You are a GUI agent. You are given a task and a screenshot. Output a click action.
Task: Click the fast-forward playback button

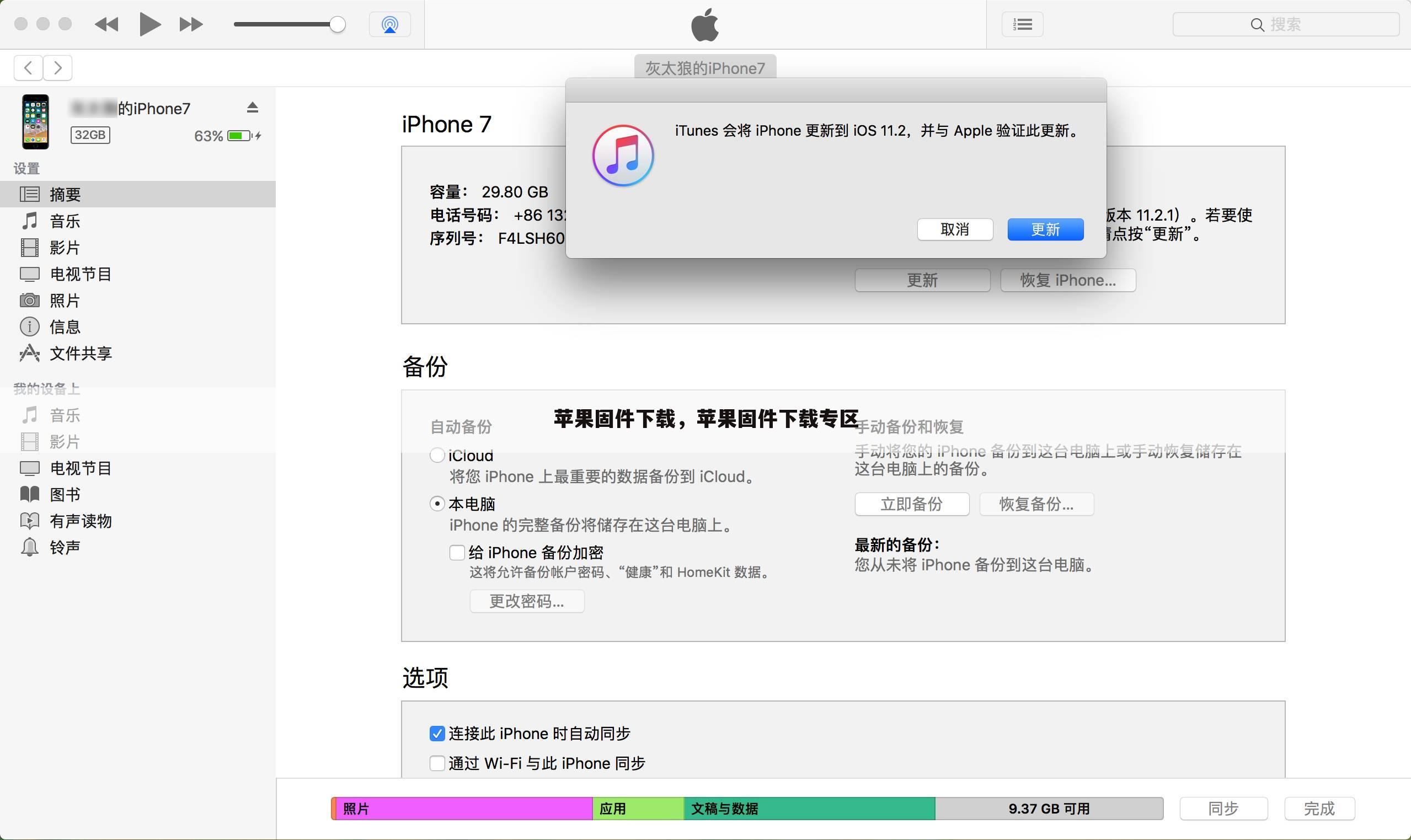[x=191, y=24]
